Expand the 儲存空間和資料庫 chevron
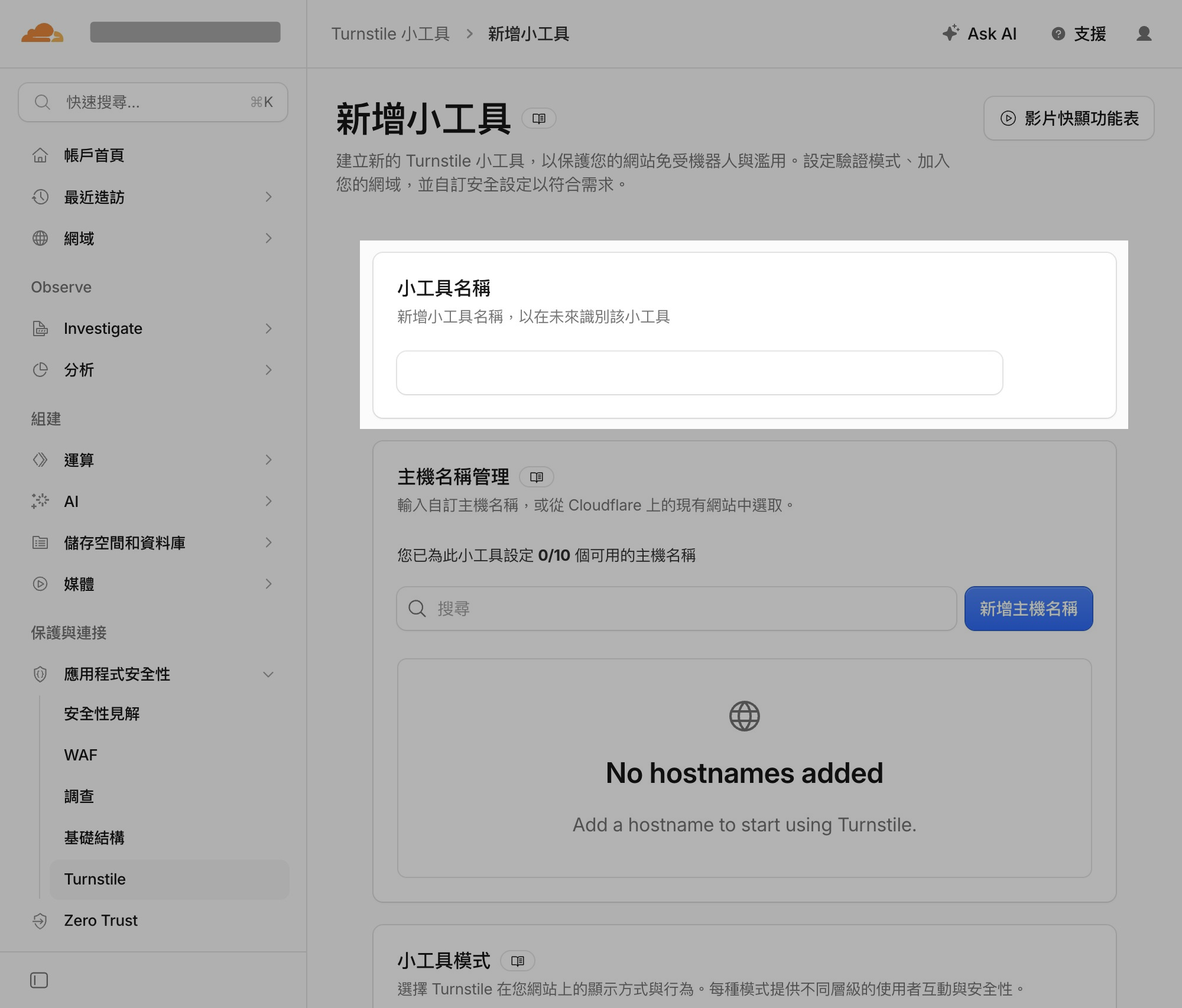Viewport: 1182px width, 1008px height. point(269,542)
